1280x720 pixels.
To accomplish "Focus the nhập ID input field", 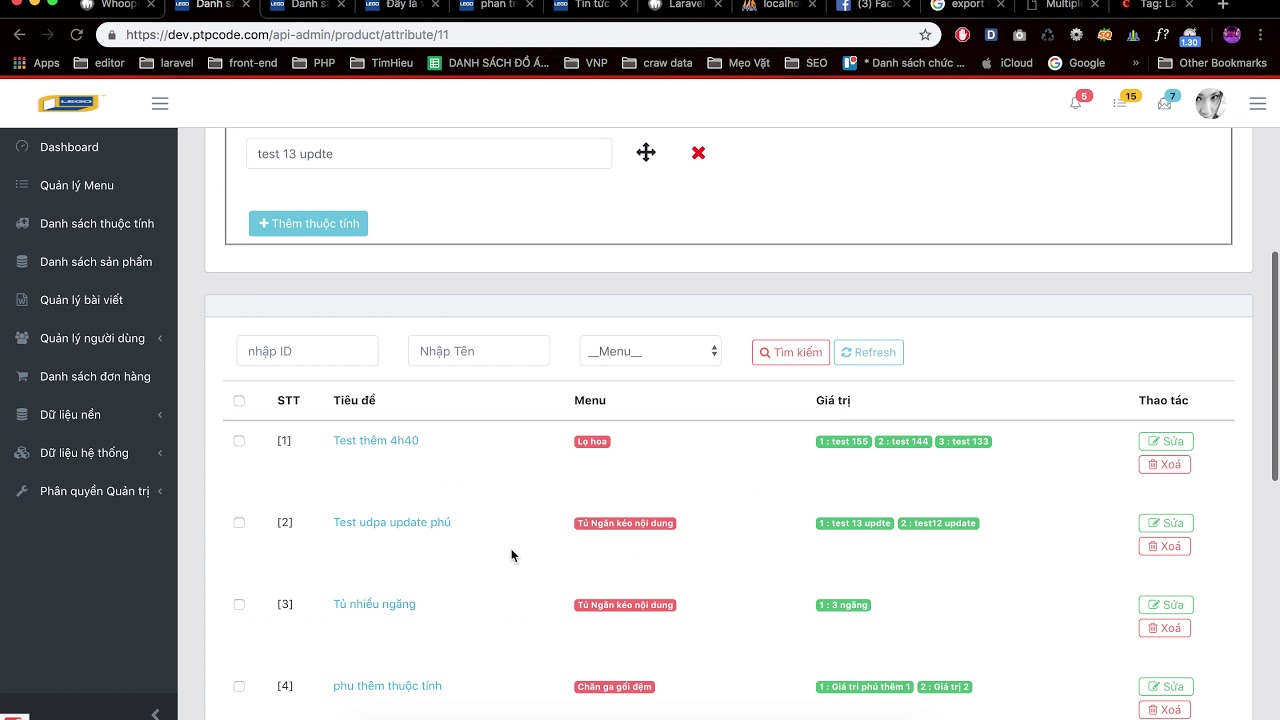I will click(x=307, y=351).
